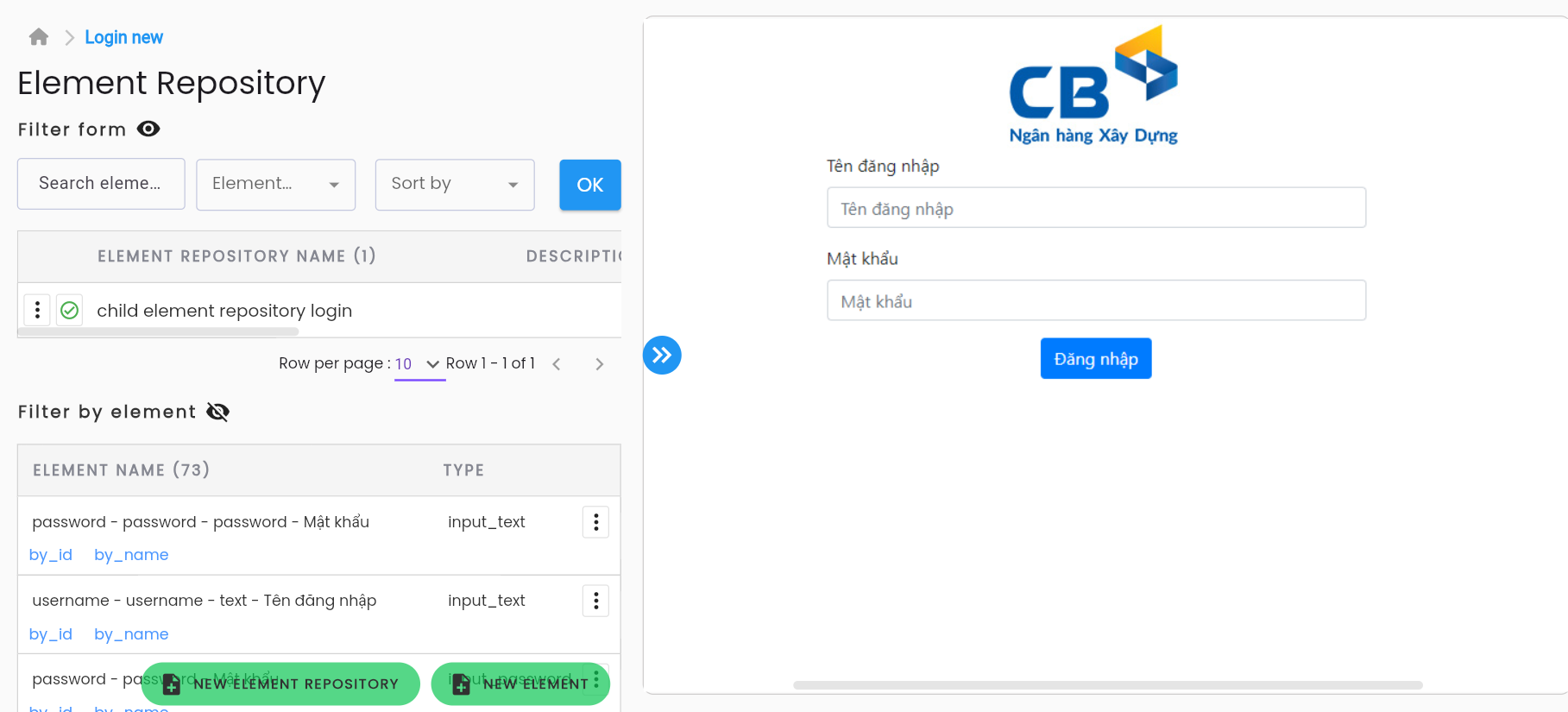1568x712 pixels.
Task: Click by_name locator of username element
Action: (131, 634)
